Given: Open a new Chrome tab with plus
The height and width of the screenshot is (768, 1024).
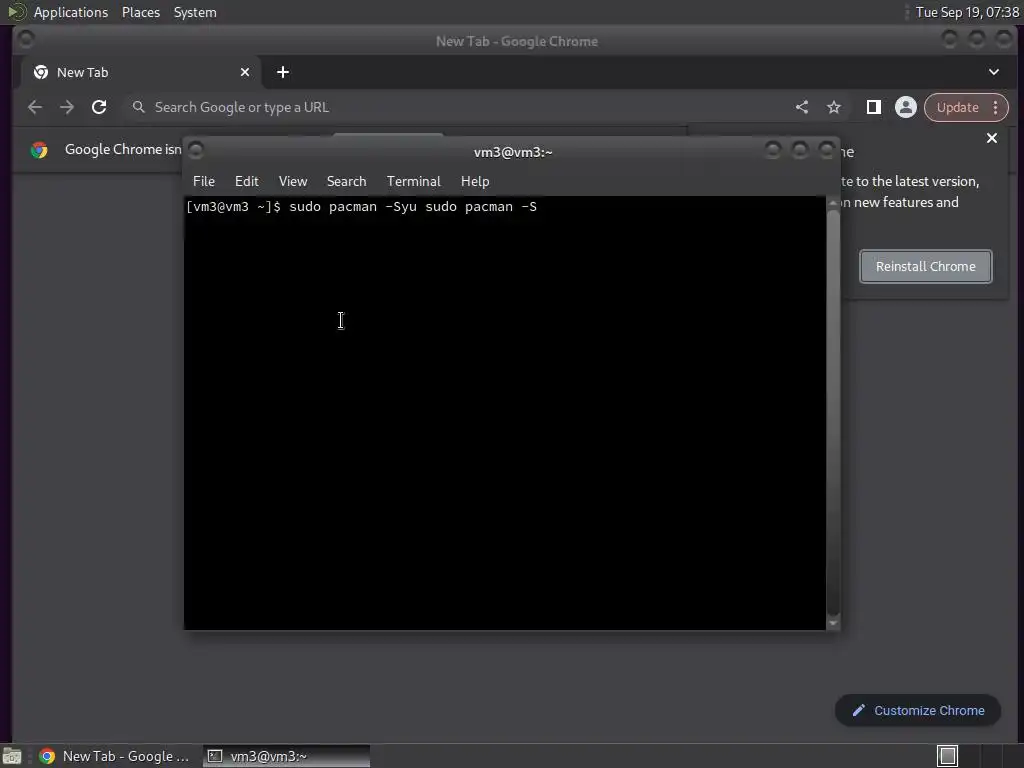Looking at the screenshot, I should [283, 72].
